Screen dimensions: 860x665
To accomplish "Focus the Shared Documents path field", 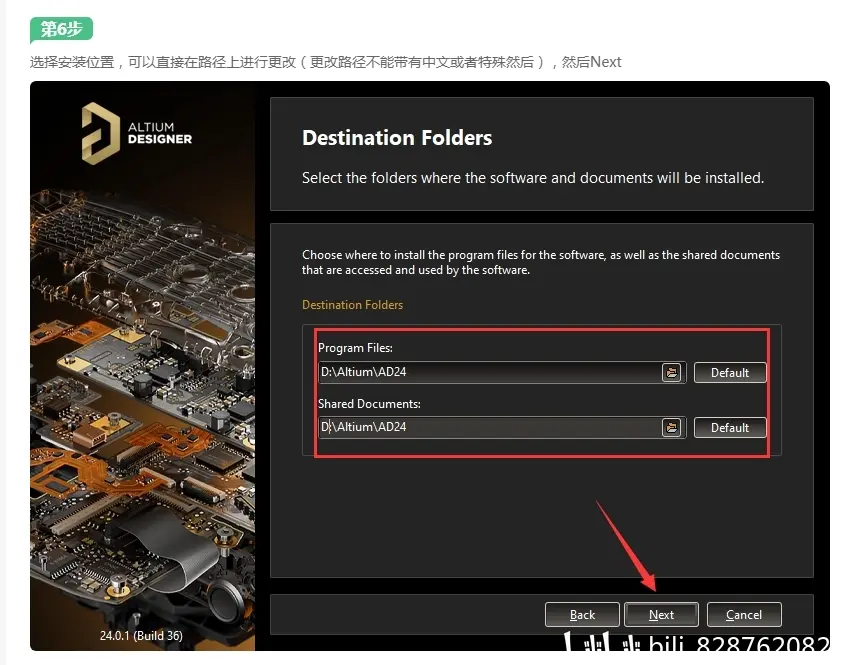I will (490, 427).
